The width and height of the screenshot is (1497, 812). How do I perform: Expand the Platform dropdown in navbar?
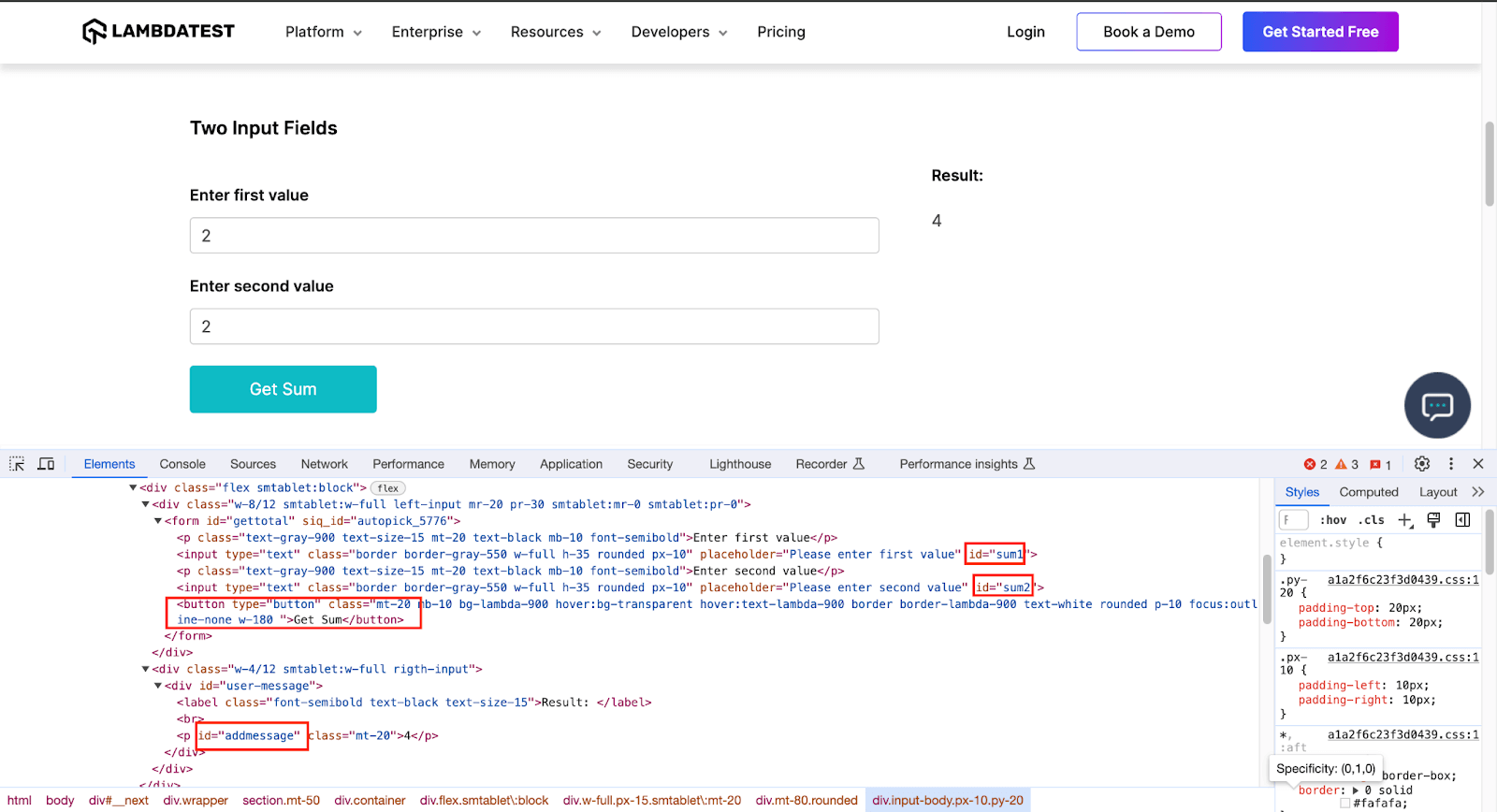click(323, 32)
